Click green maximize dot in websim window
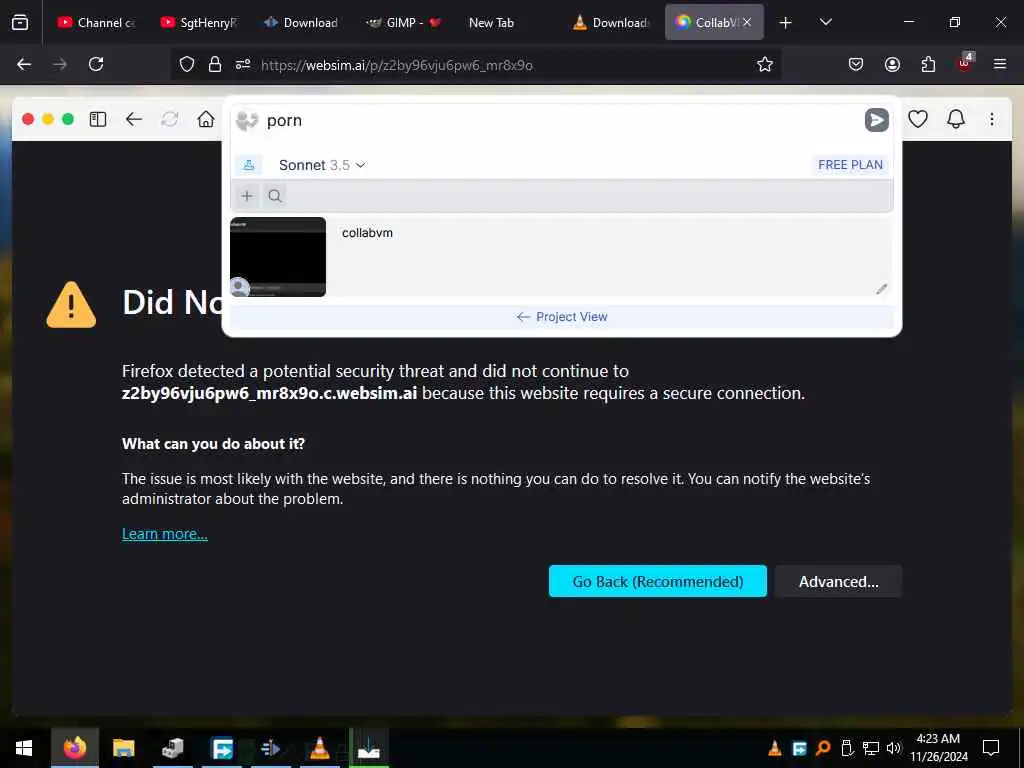 click(68, 119)
